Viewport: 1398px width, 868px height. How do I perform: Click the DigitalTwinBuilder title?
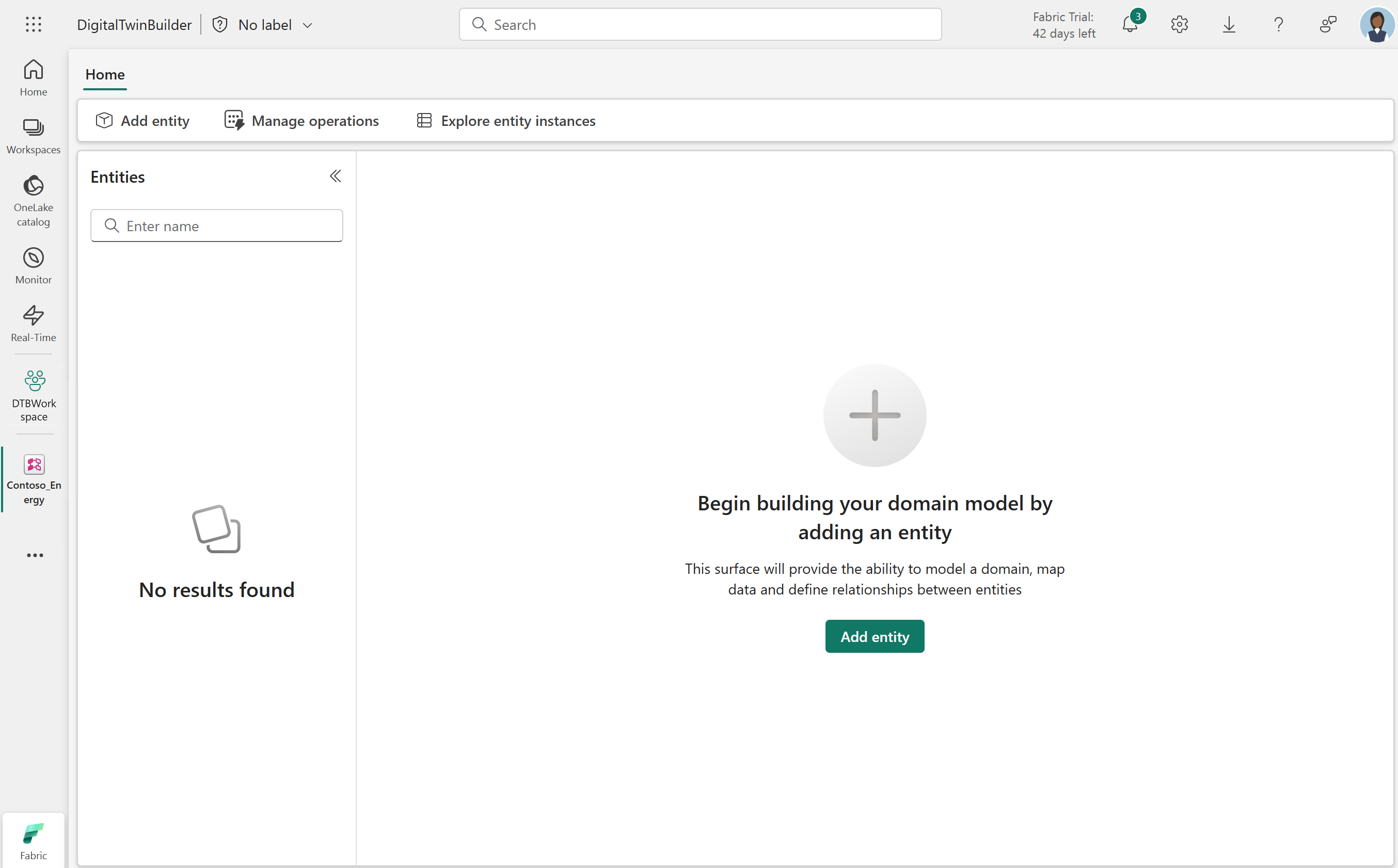point(134,25)
